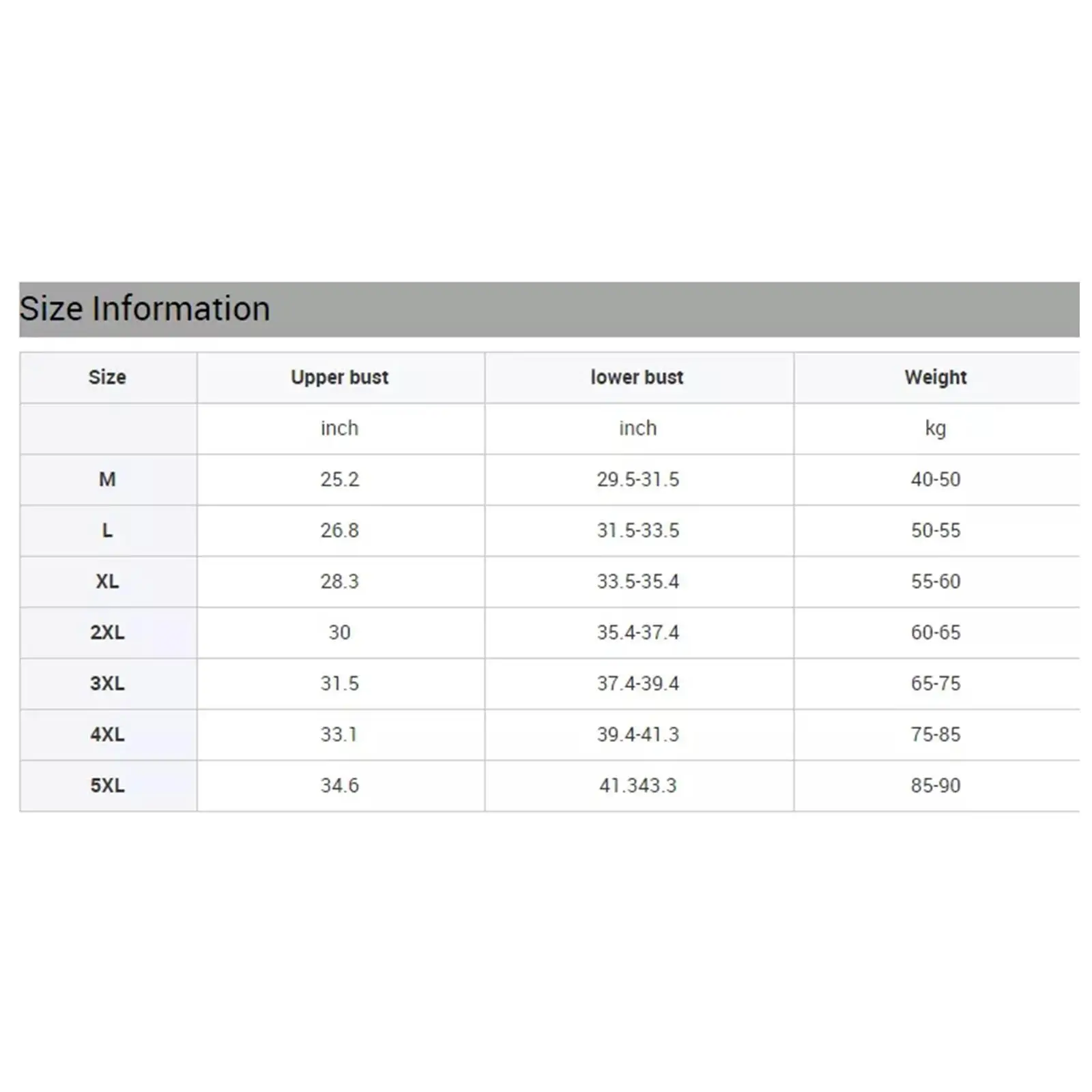Click the kg unit cell
Viewport: 1092px width, 1092px height.
pyautogui.click(x=935, y=429)
